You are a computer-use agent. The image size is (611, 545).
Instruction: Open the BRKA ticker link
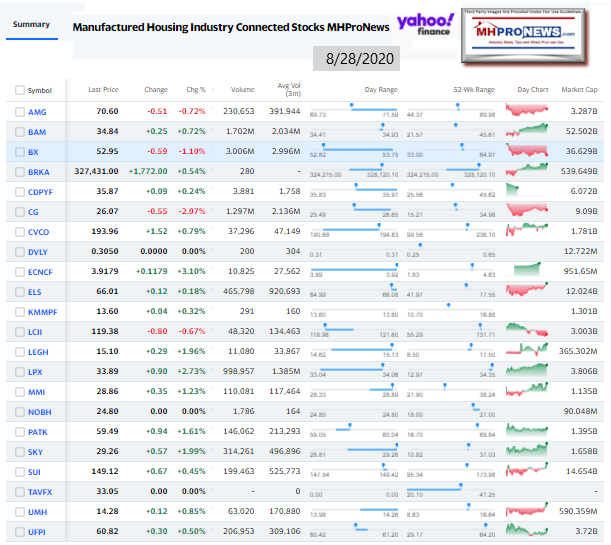39,171
